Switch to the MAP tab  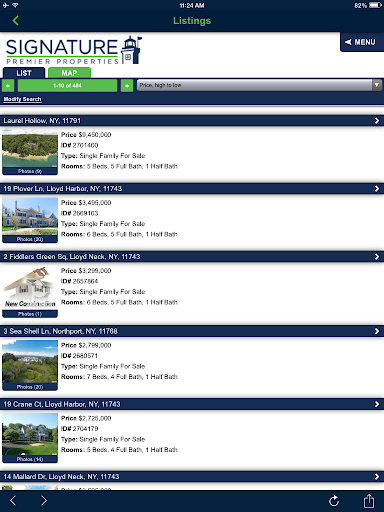[x=69, y=73]
